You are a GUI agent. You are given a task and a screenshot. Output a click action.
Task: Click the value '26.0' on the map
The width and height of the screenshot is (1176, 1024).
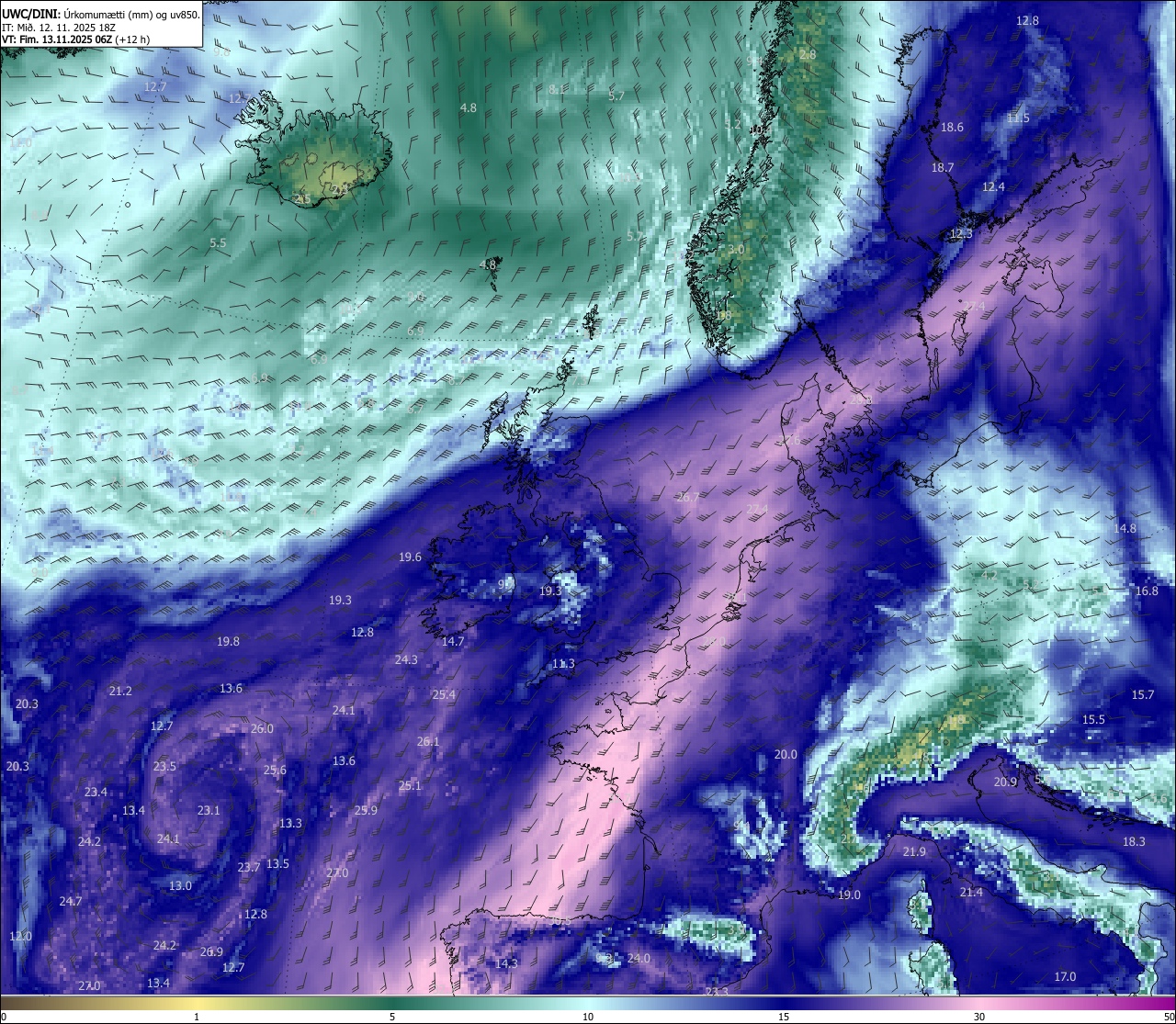tap(262, 729)
